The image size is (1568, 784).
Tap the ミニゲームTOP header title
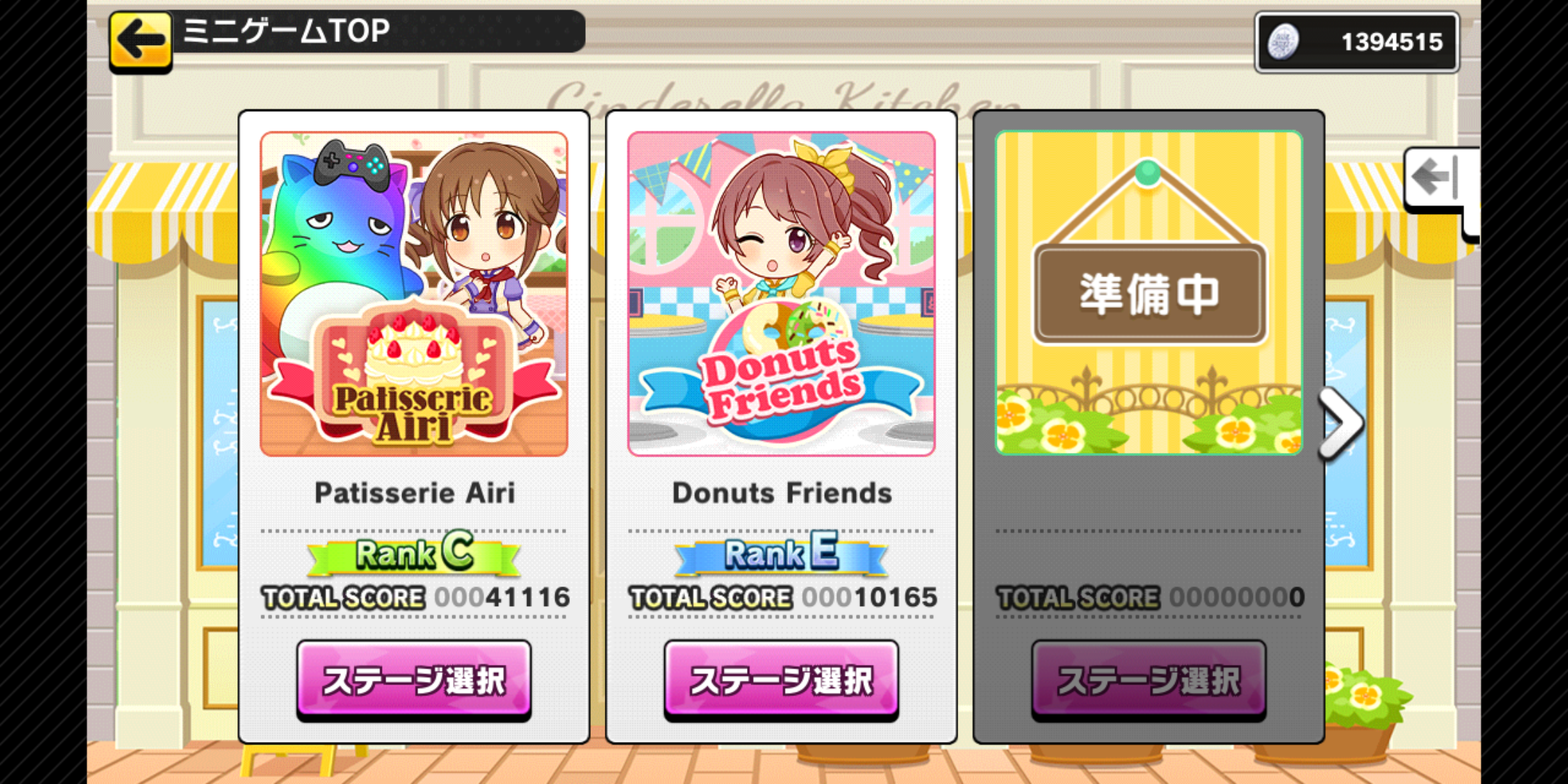pyautogui.click(x=286, y=30)
